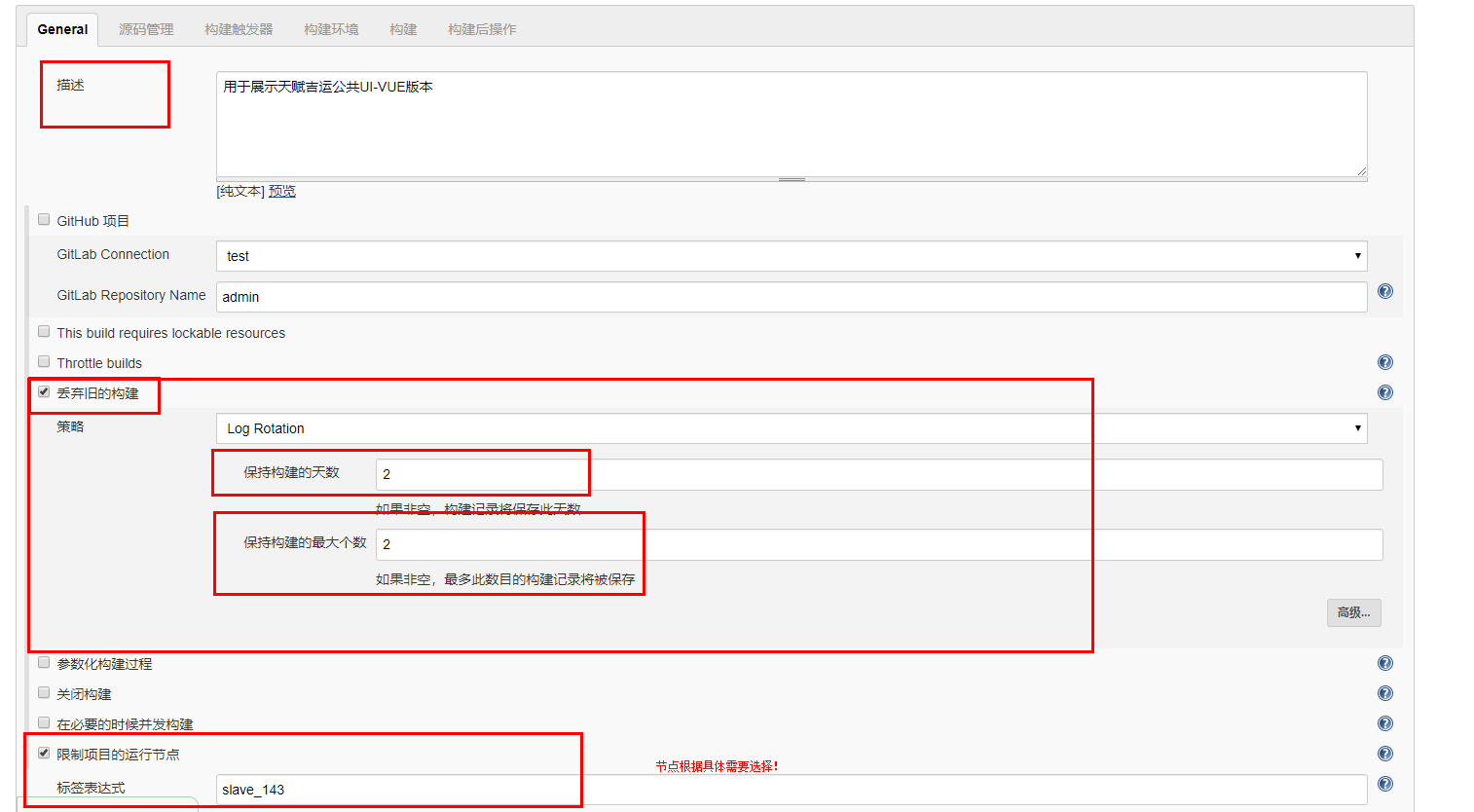Focus the GitLab Repository Name field
The width and height of the screenshot is (1474, 812).
tap(792, 297)
